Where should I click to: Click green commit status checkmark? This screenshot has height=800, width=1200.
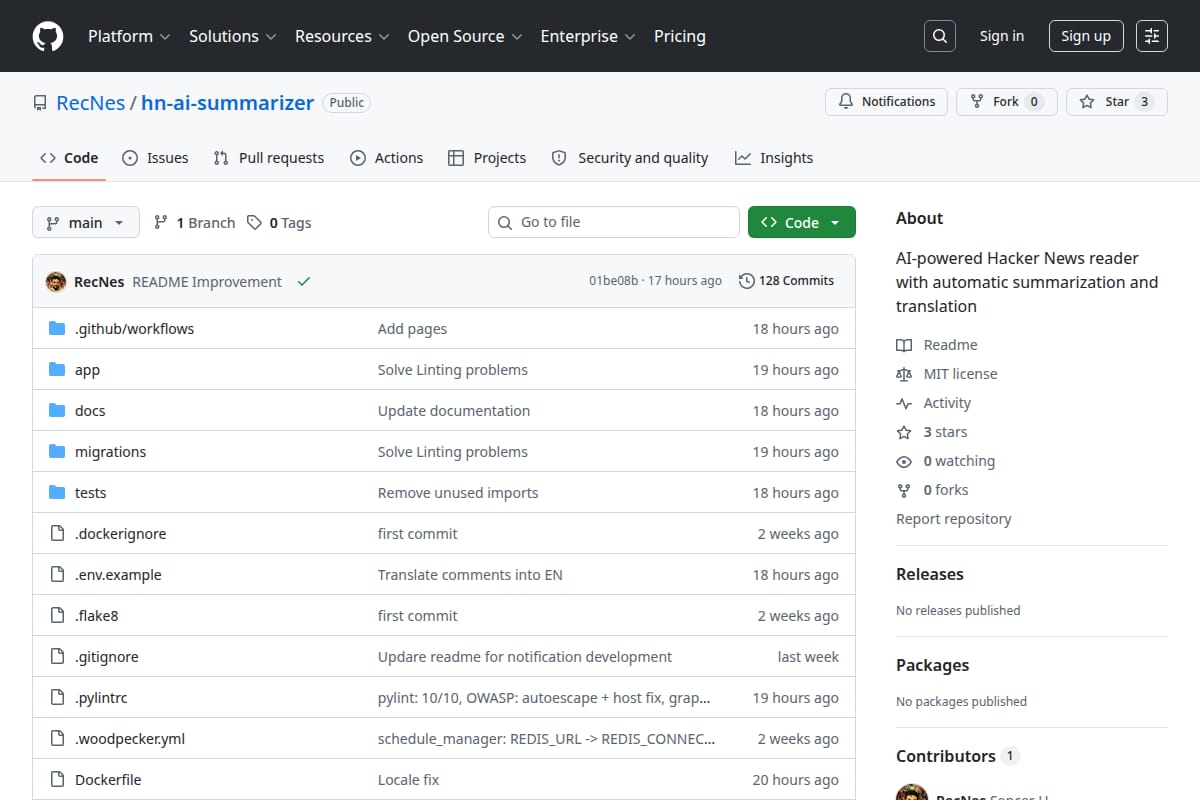point(304,282)
